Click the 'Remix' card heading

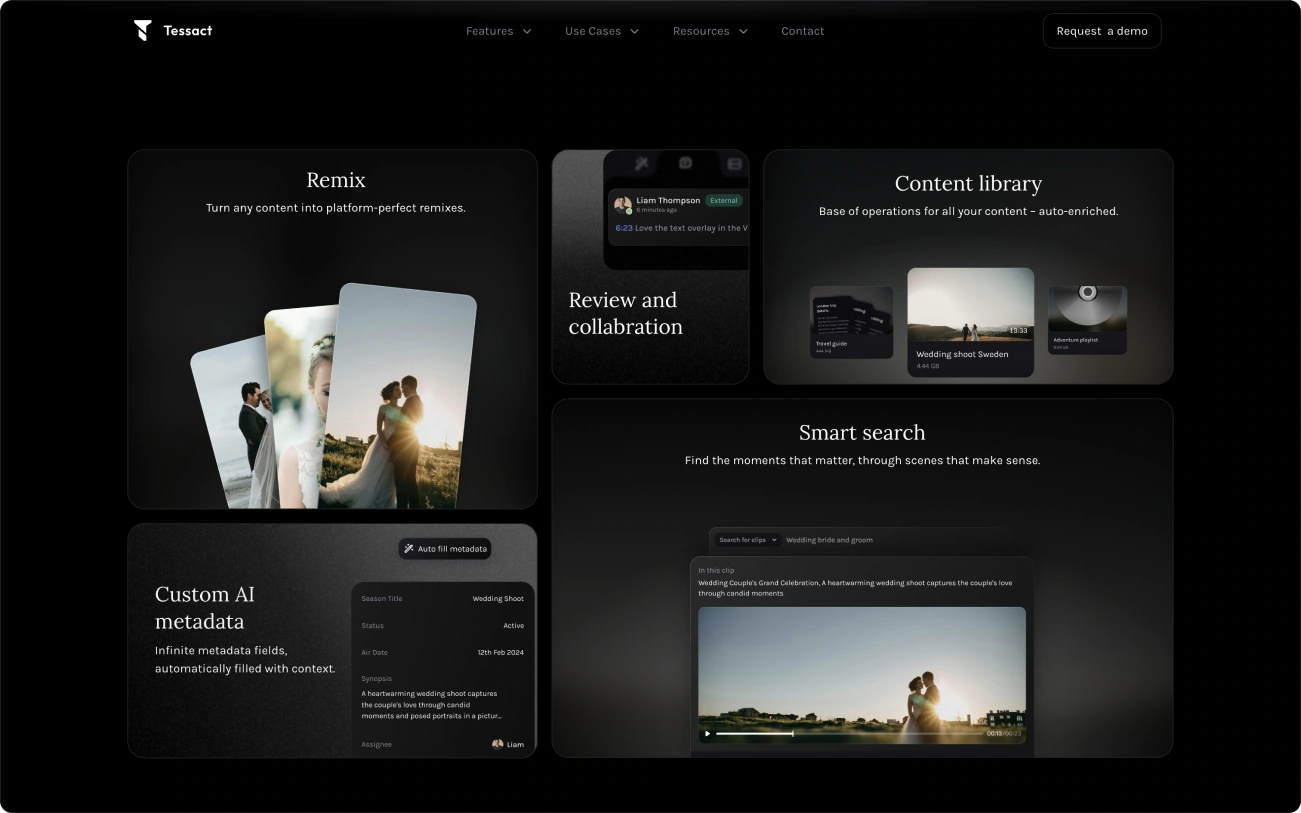point(336,180)
